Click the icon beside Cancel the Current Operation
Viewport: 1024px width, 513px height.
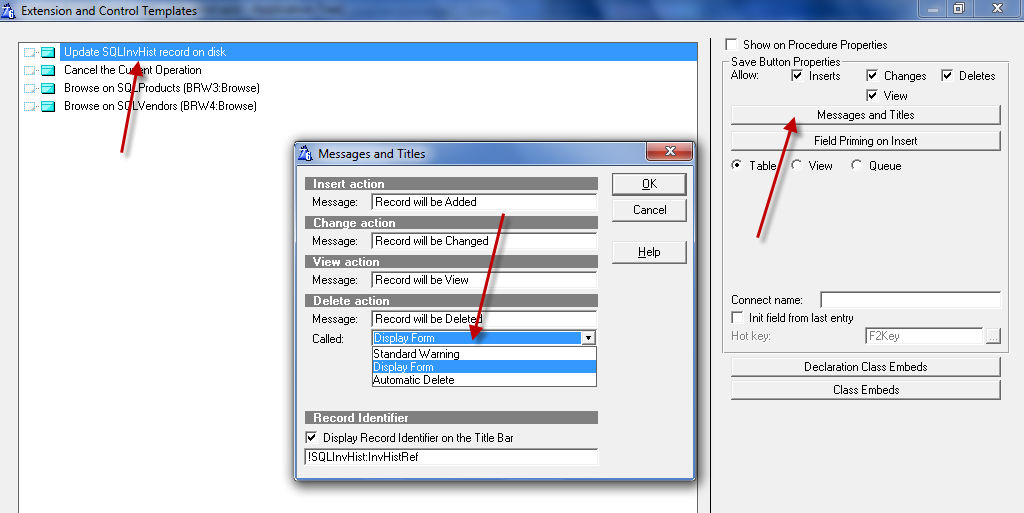pos(47,70)
